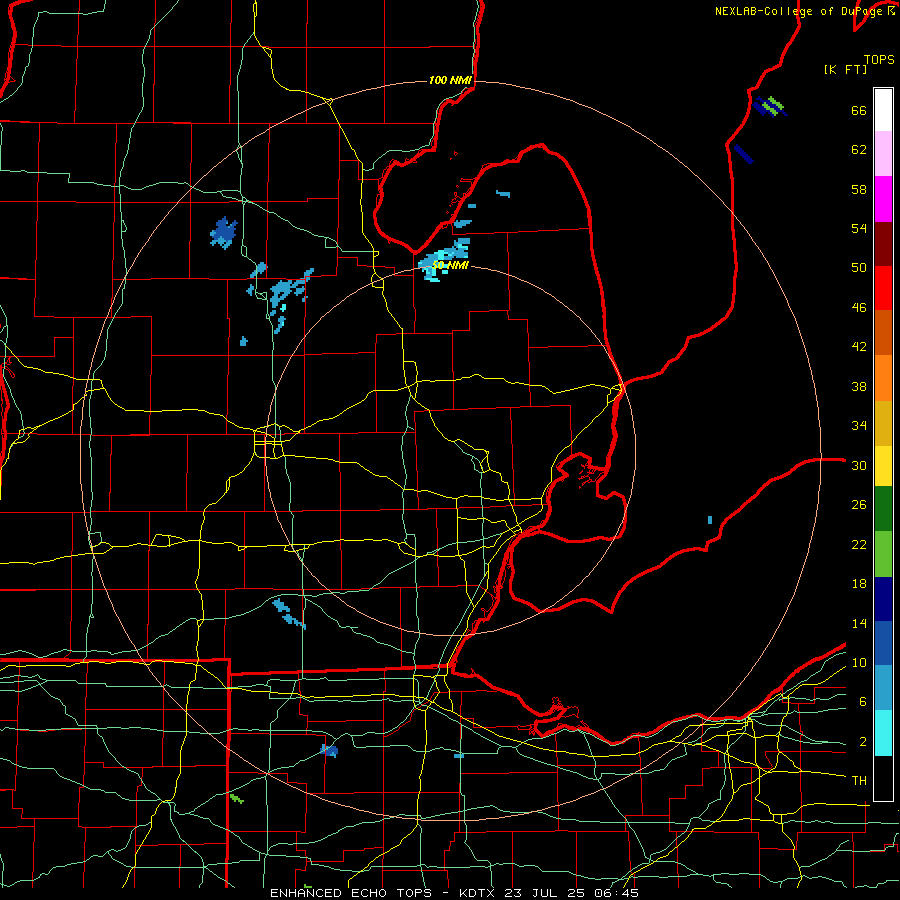Click the TH legend label
Image resolution: width=900 pixels, height=900 pixels.
pos(859,781)
